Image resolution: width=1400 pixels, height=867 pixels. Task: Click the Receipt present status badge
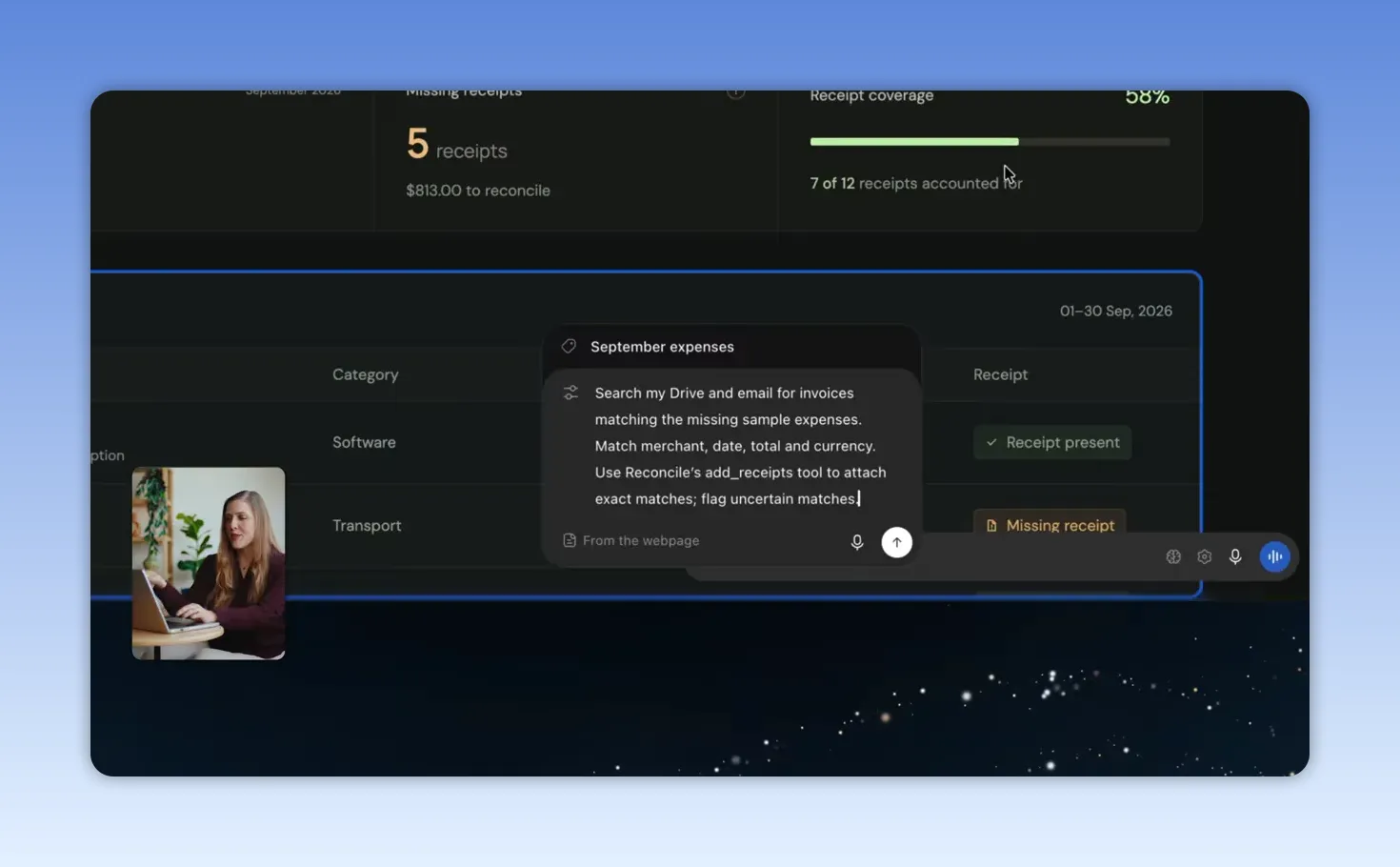[x=1052, y=442]
